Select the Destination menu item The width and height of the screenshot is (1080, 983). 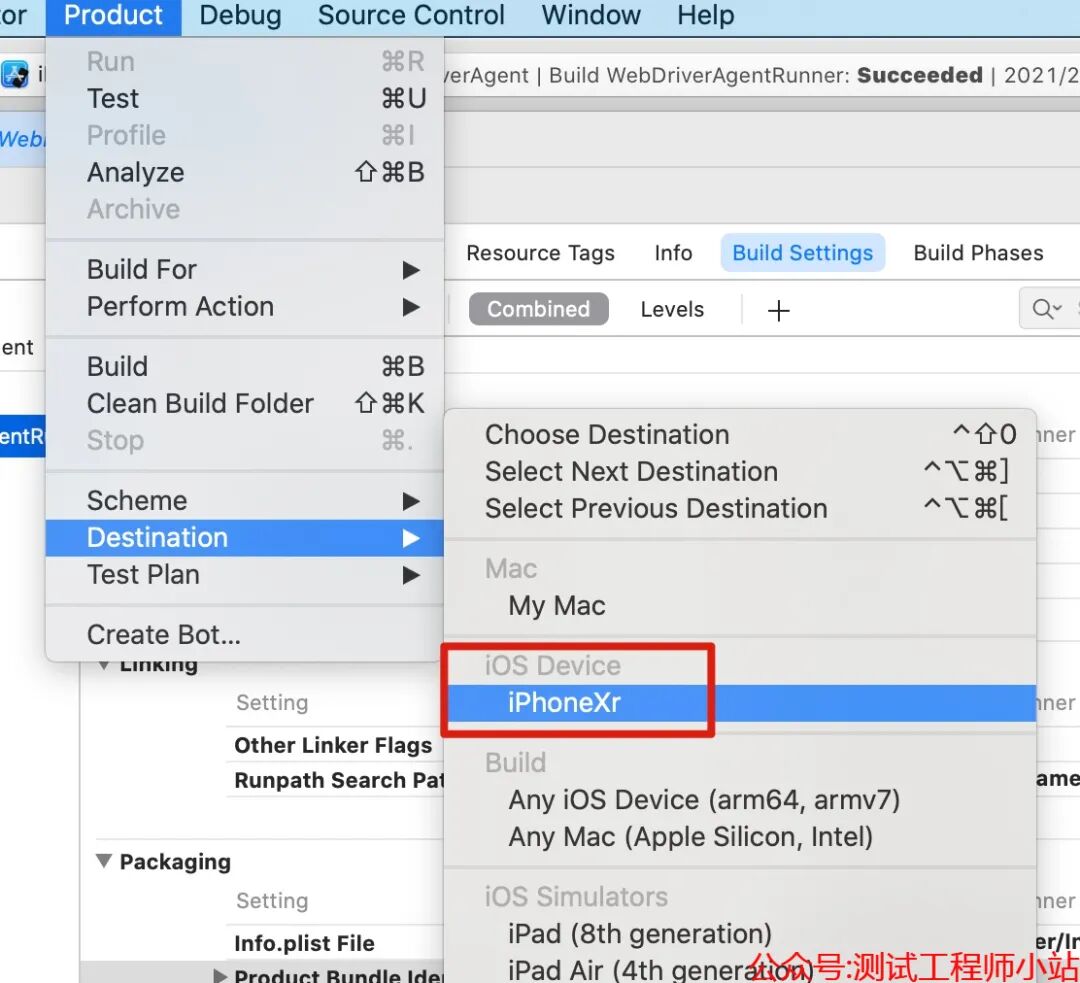(245, 538)
